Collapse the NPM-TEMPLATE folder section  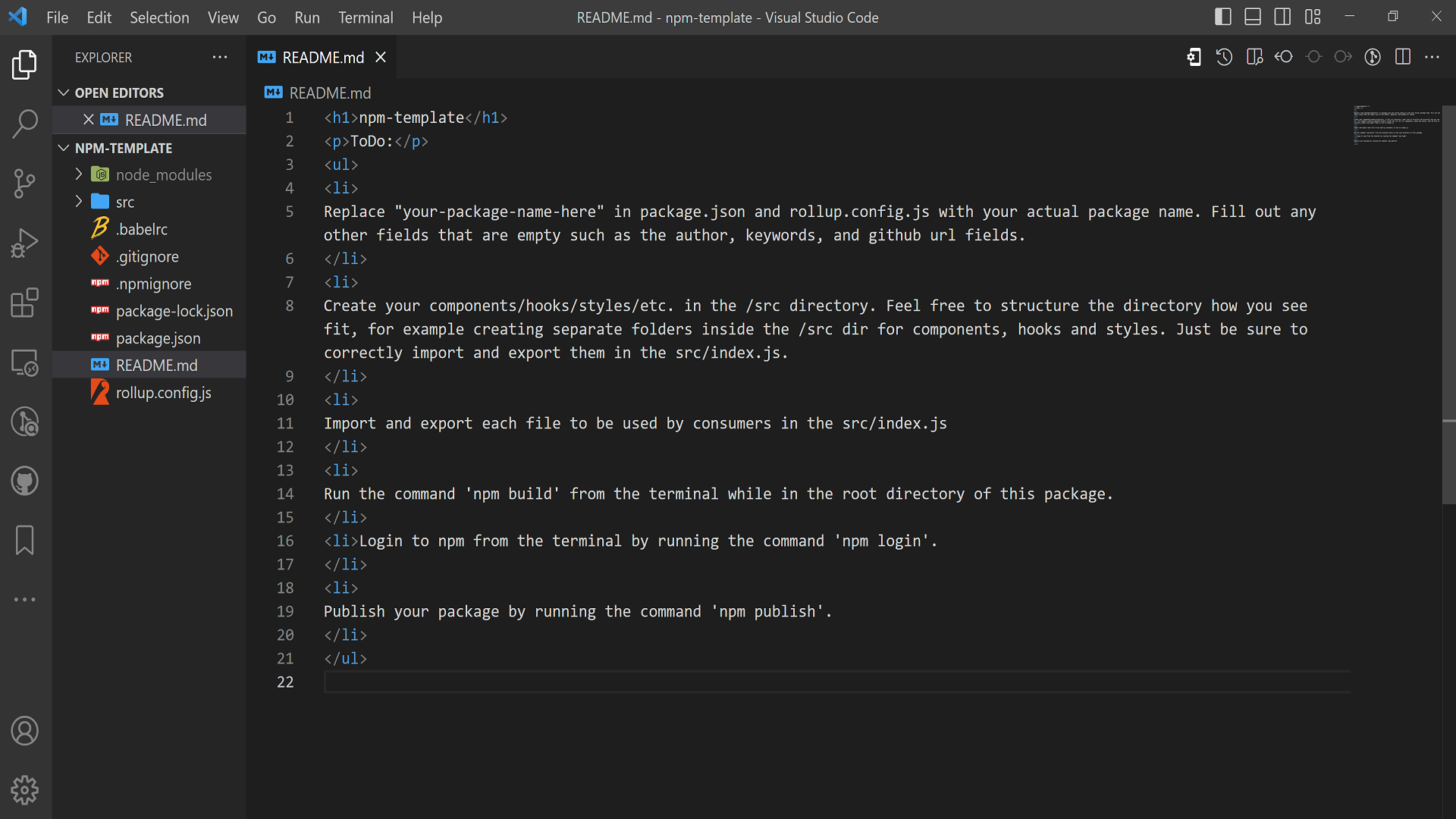[64, 148]
